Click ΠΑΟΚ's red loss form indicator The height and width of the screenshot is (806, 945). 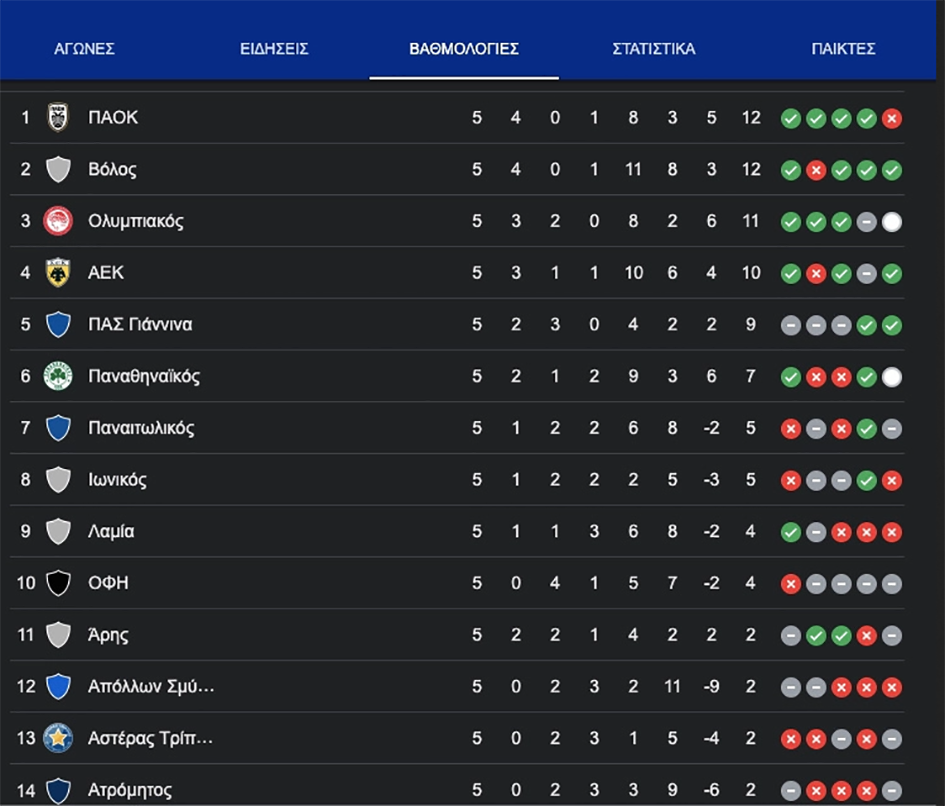891,119
